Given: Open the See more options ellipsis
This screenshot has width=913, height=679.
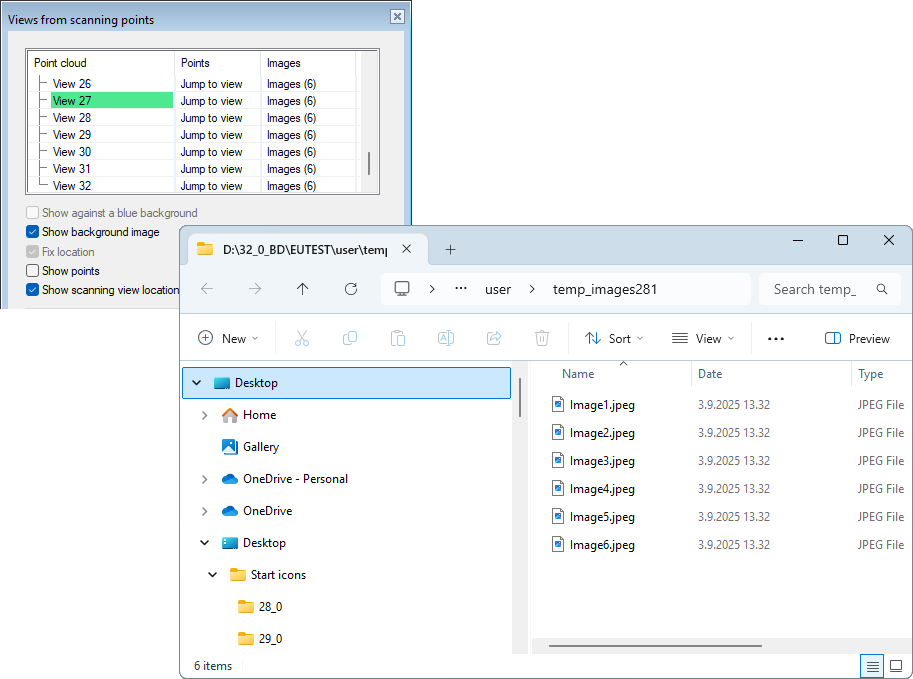Looking at the screenshot, I should coord(775,339).
